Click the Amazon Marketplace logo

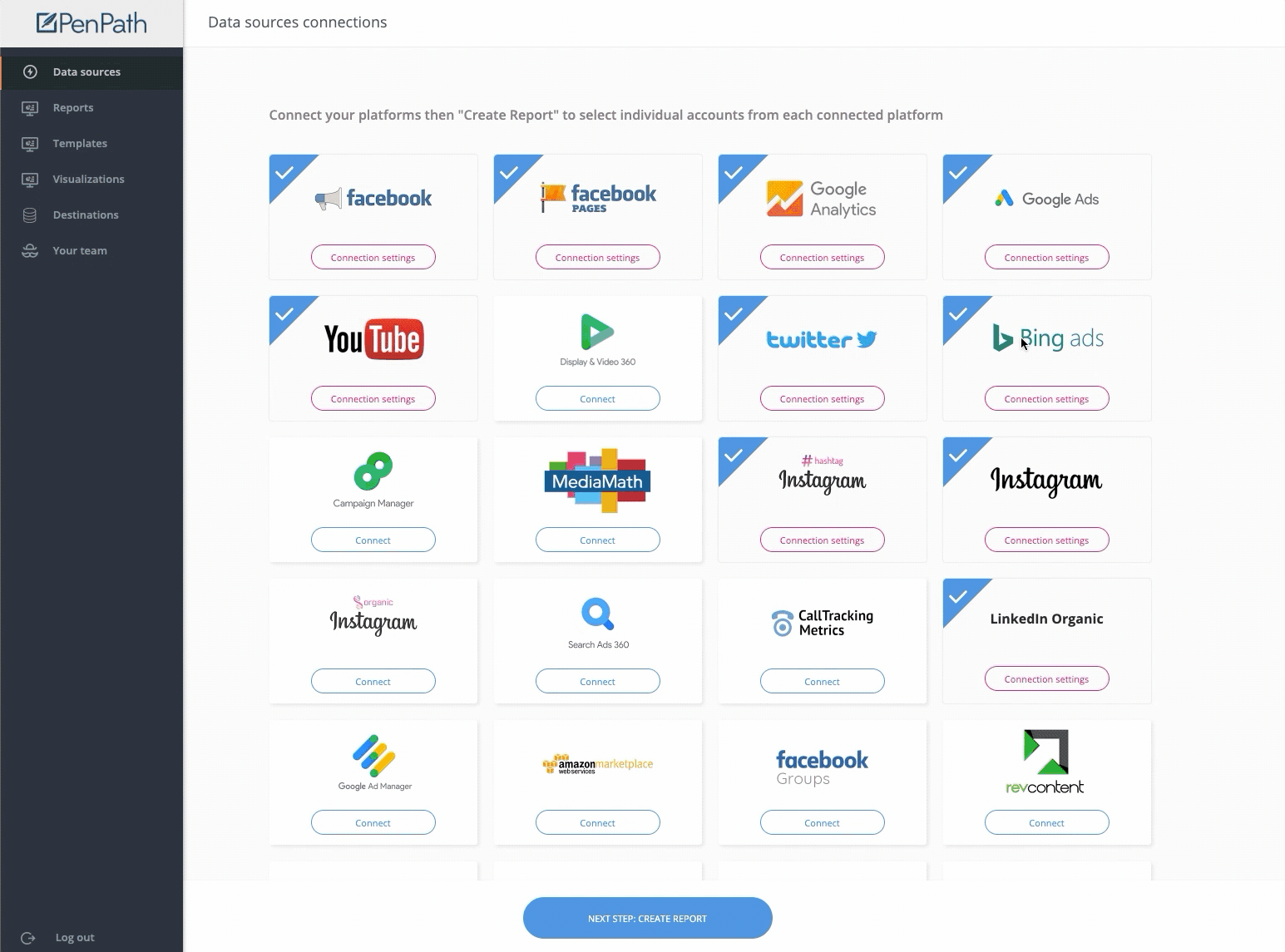pos(597,764)
